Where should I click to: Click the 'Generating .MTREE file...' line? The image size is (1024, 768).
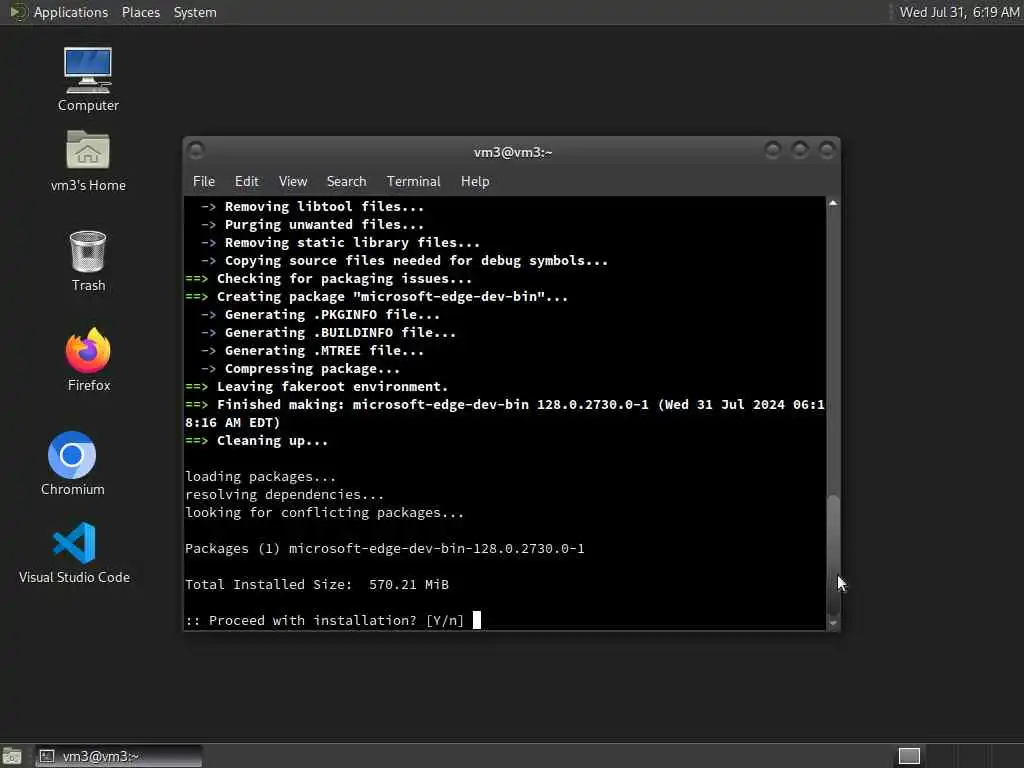click(x=313, y=351)
